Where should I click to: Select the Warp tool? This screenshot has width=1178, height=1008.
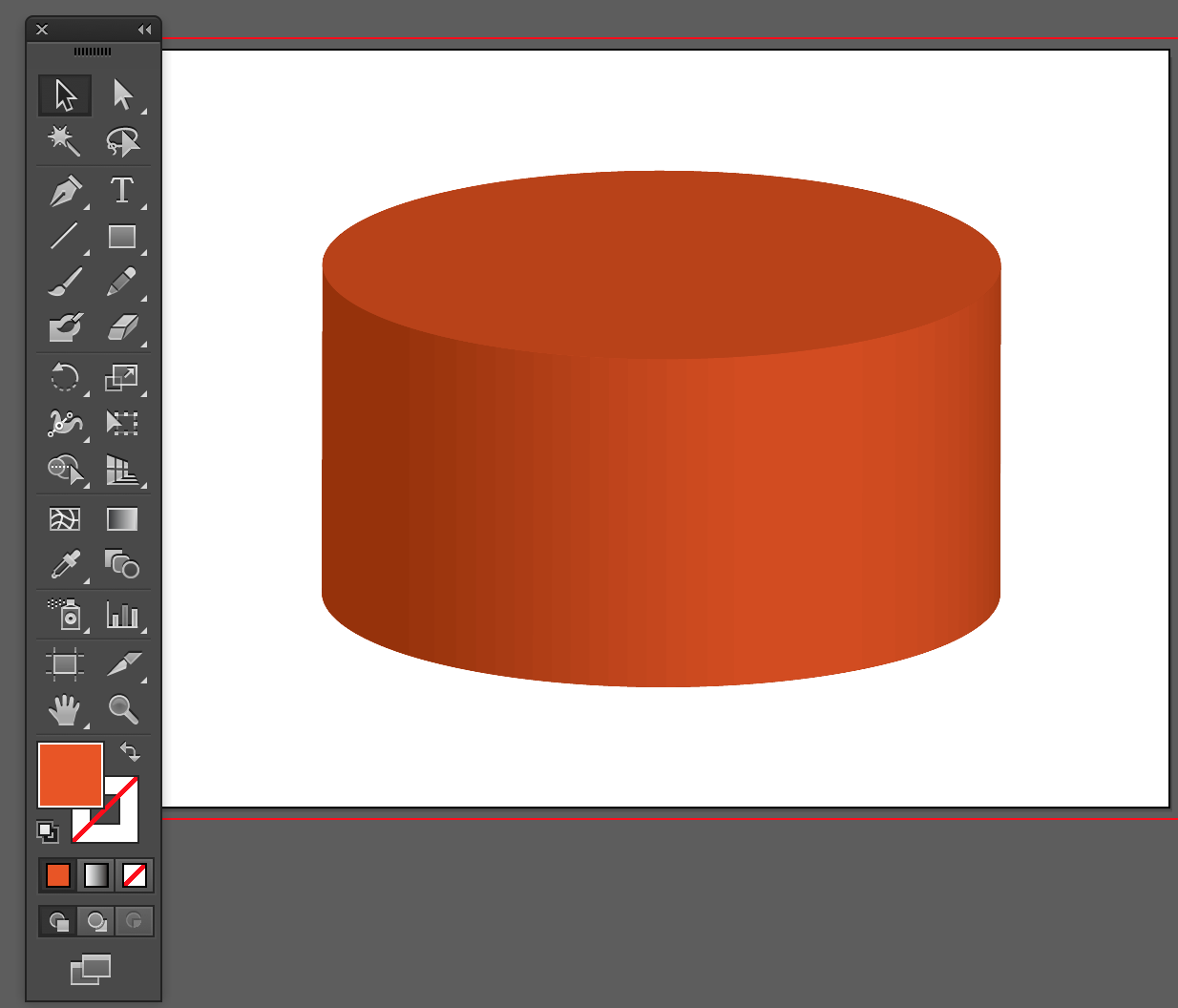tap(65, 423)
